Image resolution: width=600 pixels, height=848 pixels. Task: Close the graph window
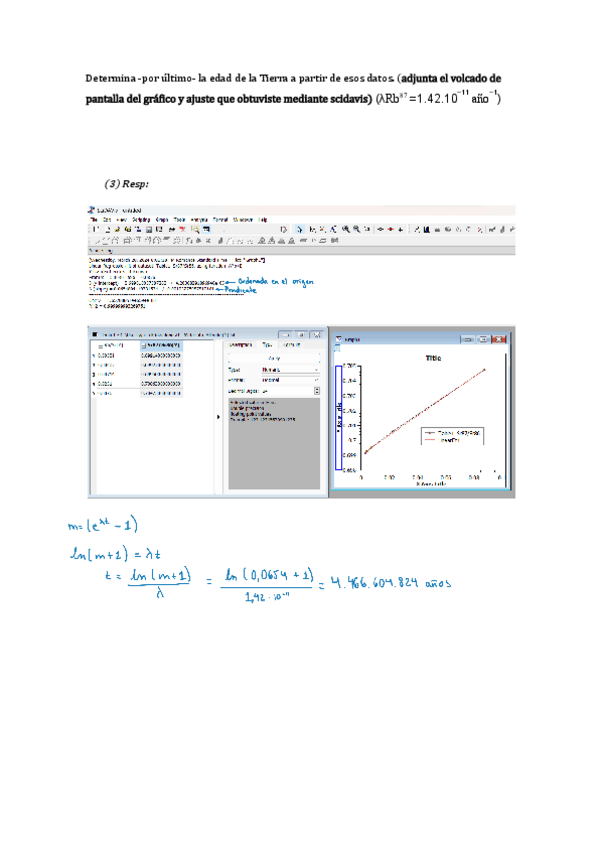[x=499, y=339]
